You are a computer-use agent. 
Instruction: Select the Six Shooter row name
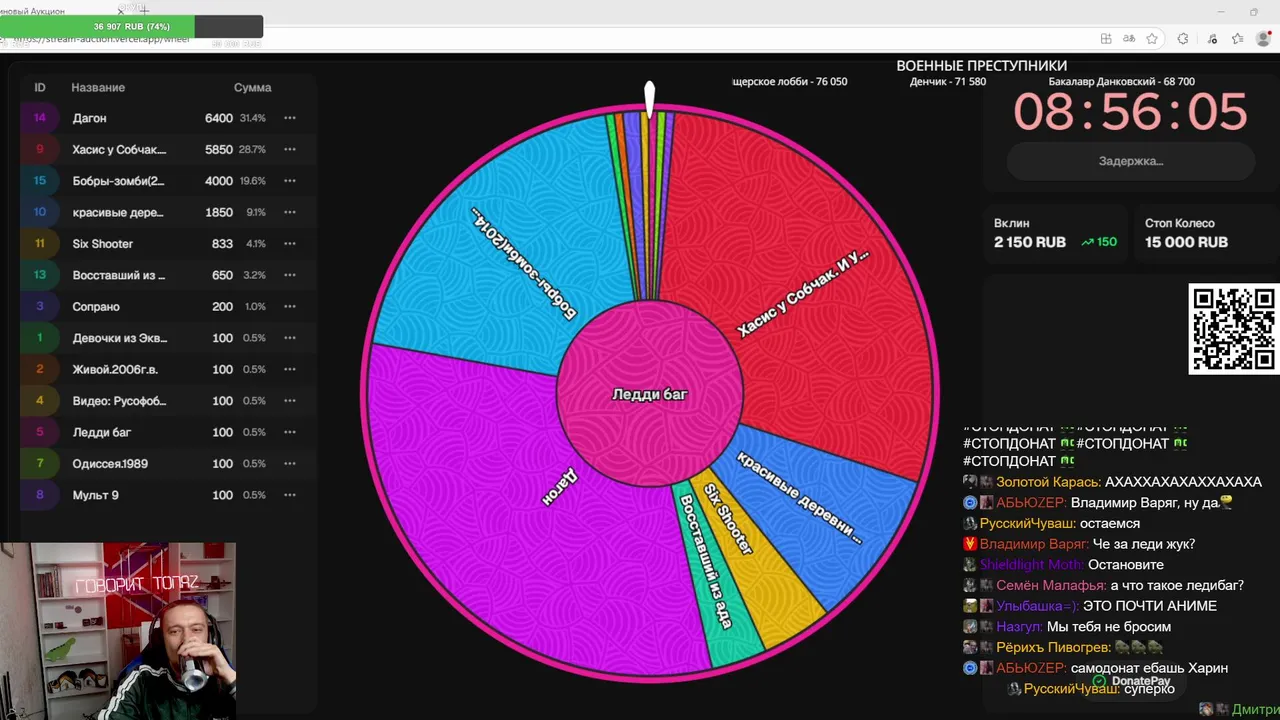102,244
